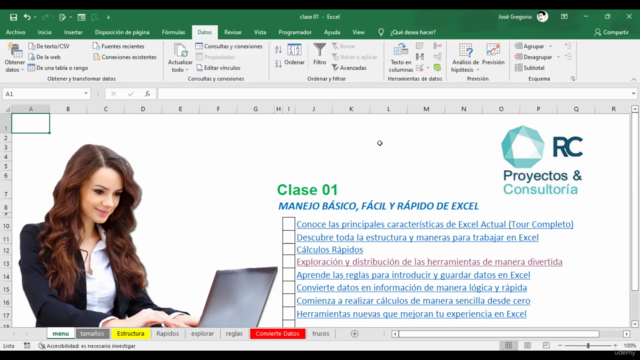Click Subtotal button
This screenshot has width=640, height=360.
tap(530, 68)
